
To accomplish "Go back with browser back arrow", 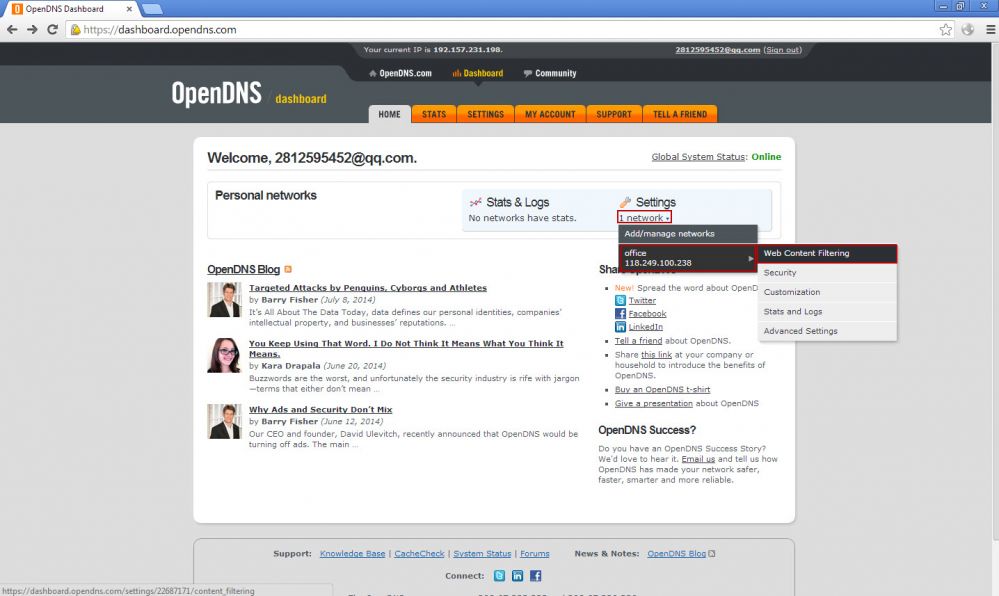I will coord(12,29).
